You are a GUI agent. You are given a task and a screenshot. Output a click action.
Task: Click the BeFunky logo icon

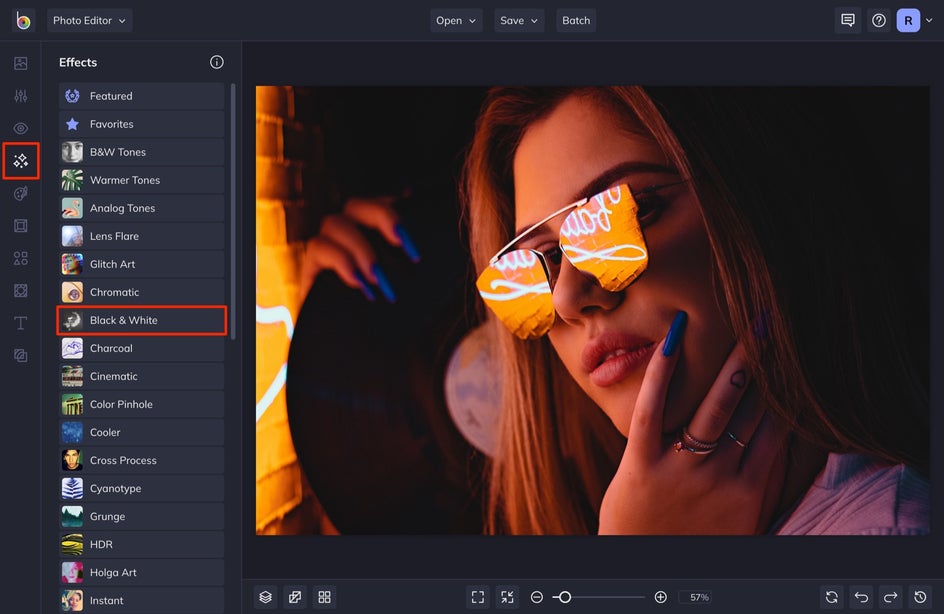(23, 20)
